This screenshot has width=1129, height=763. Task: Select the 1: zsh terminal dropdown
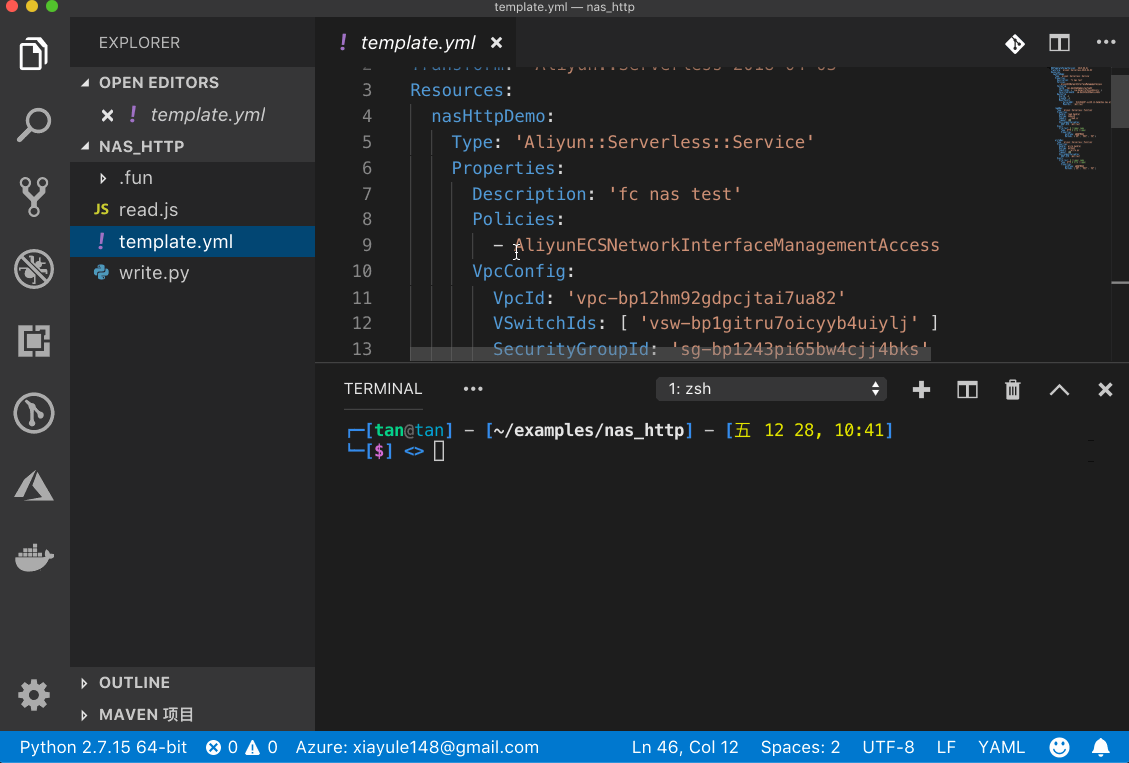pyautogui.click(x=771, y=389)
